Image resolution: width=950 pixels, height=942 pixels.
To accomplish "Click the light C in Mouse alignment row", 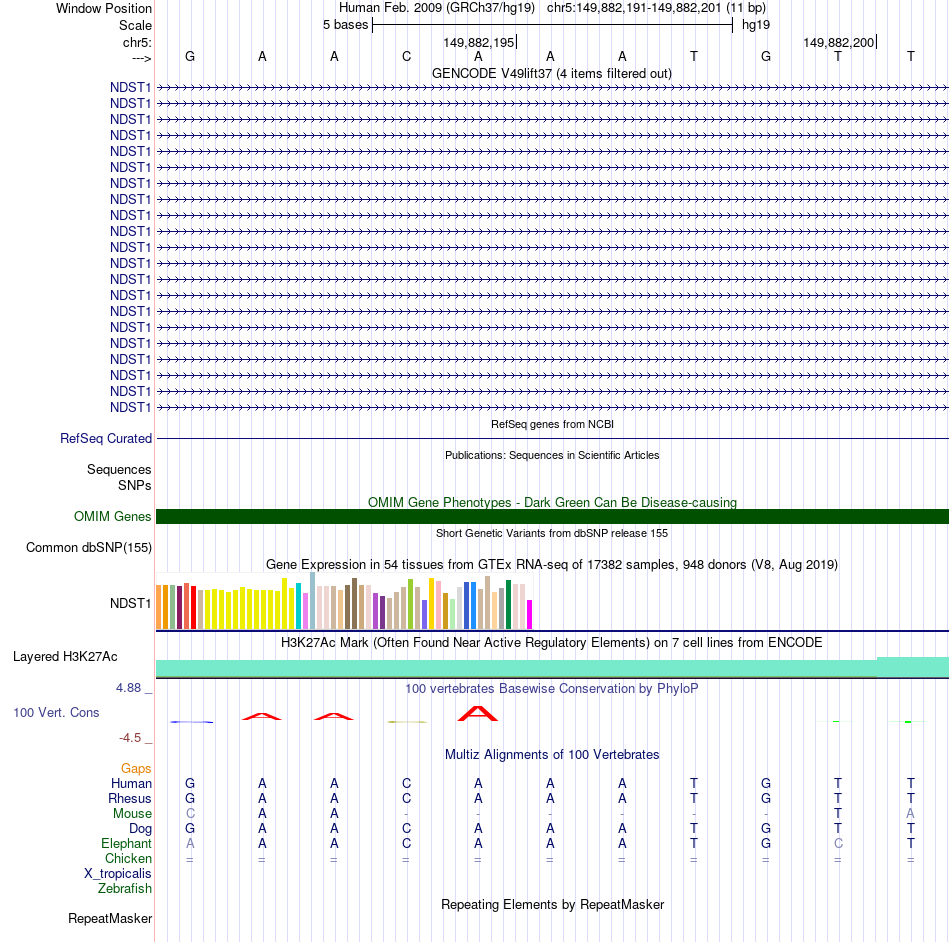I will pos(190,814).
